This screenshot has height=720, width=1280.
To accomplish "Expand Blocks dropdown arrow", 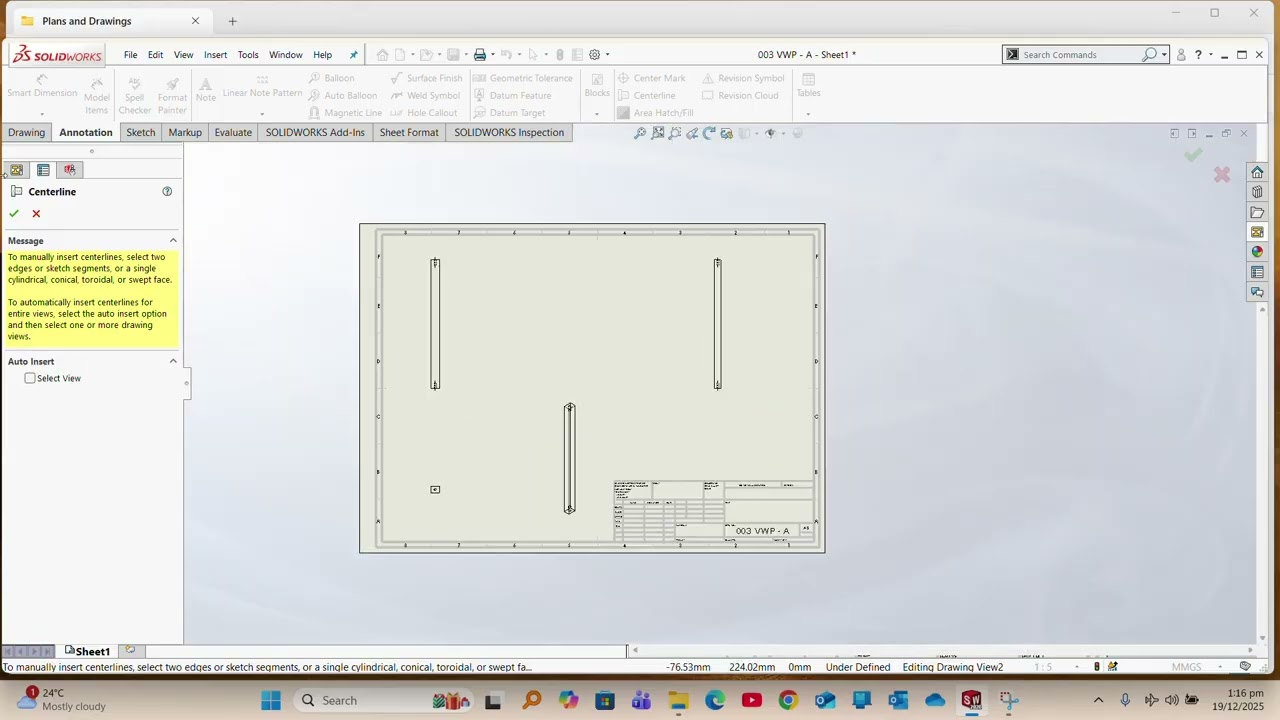I will tap(596, 113).
